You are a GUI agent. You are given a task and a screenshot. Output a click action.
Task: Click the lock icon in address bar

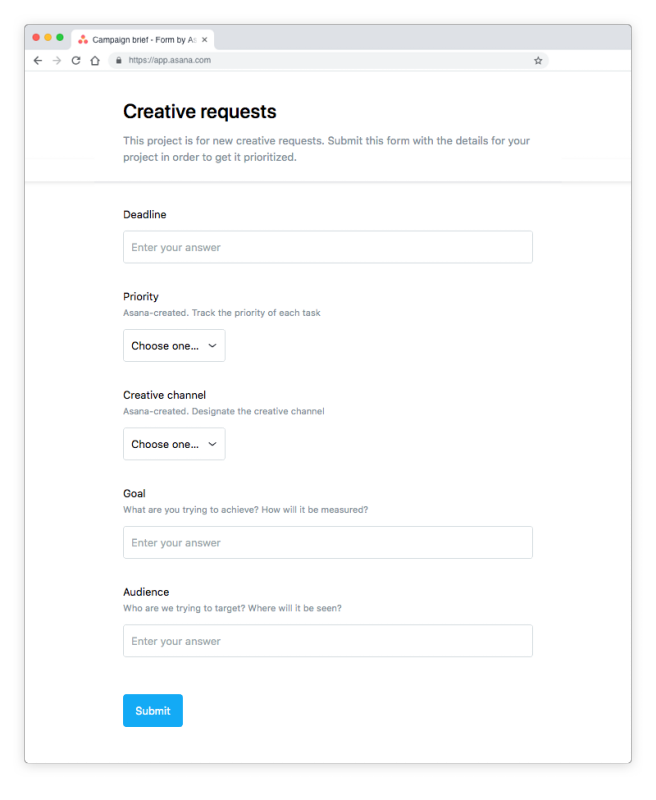(x=119, y=60)
